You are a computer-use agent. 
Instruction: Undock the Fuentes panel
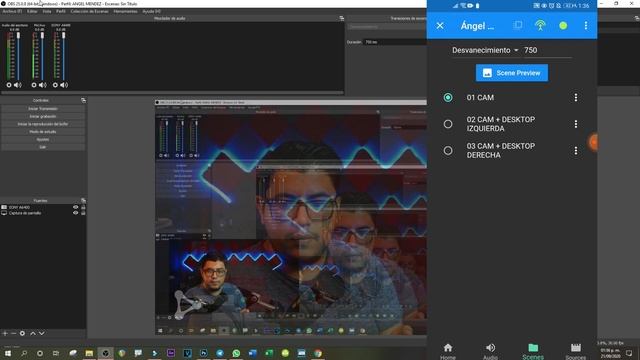[83, 200]
